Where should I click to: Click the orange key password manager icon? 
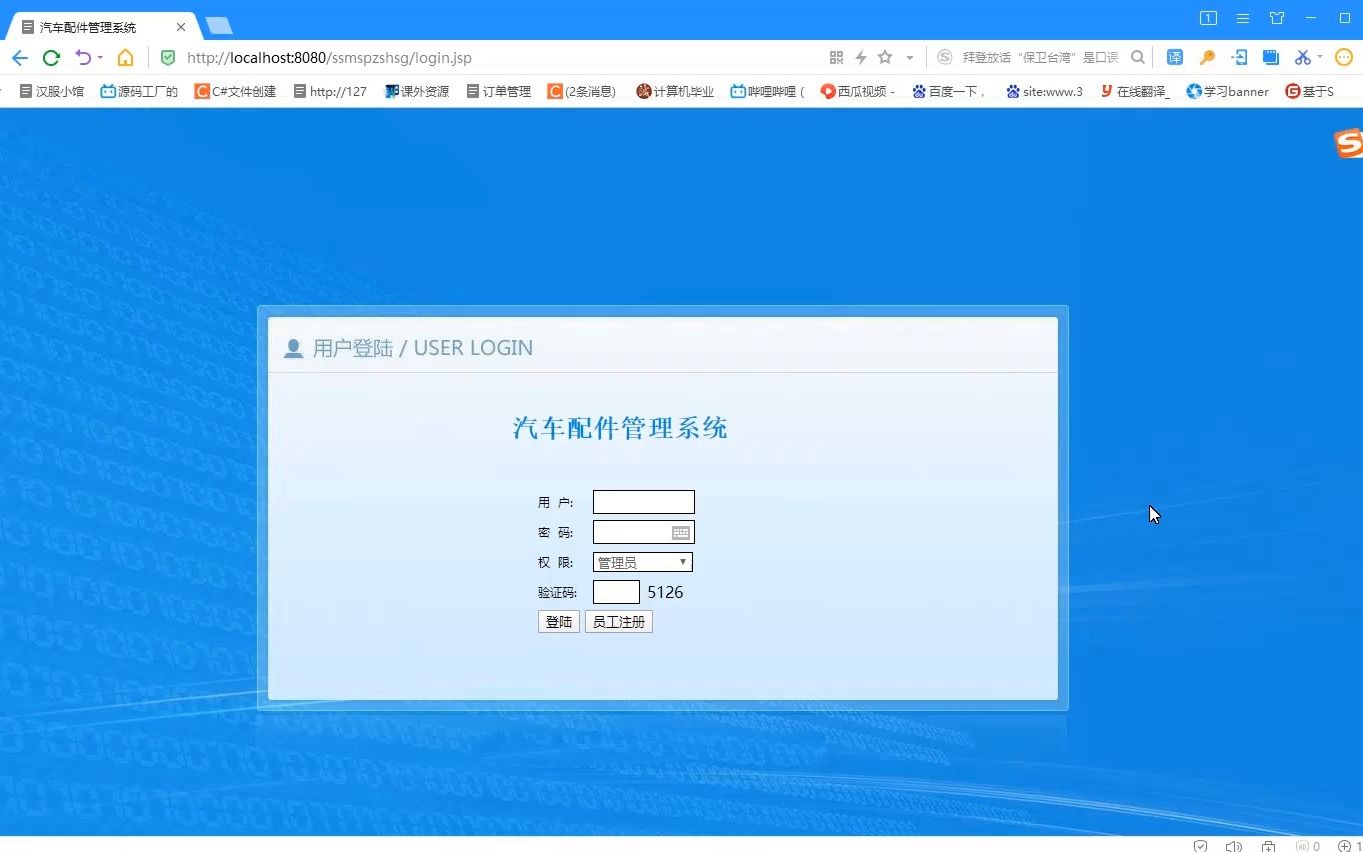[1207, 57]
